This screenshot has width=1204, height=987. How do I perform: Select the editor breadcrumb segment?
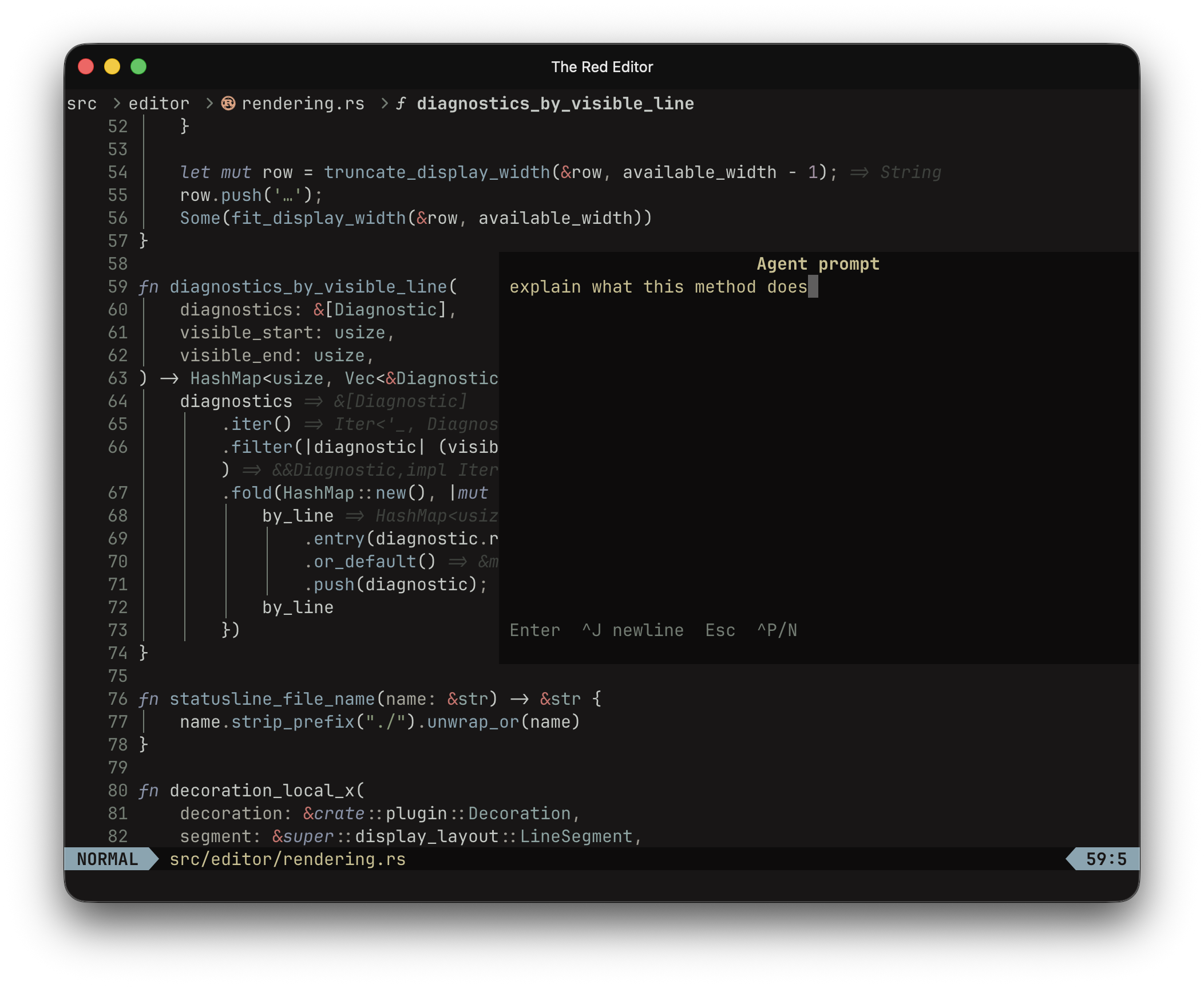(159, 104)
